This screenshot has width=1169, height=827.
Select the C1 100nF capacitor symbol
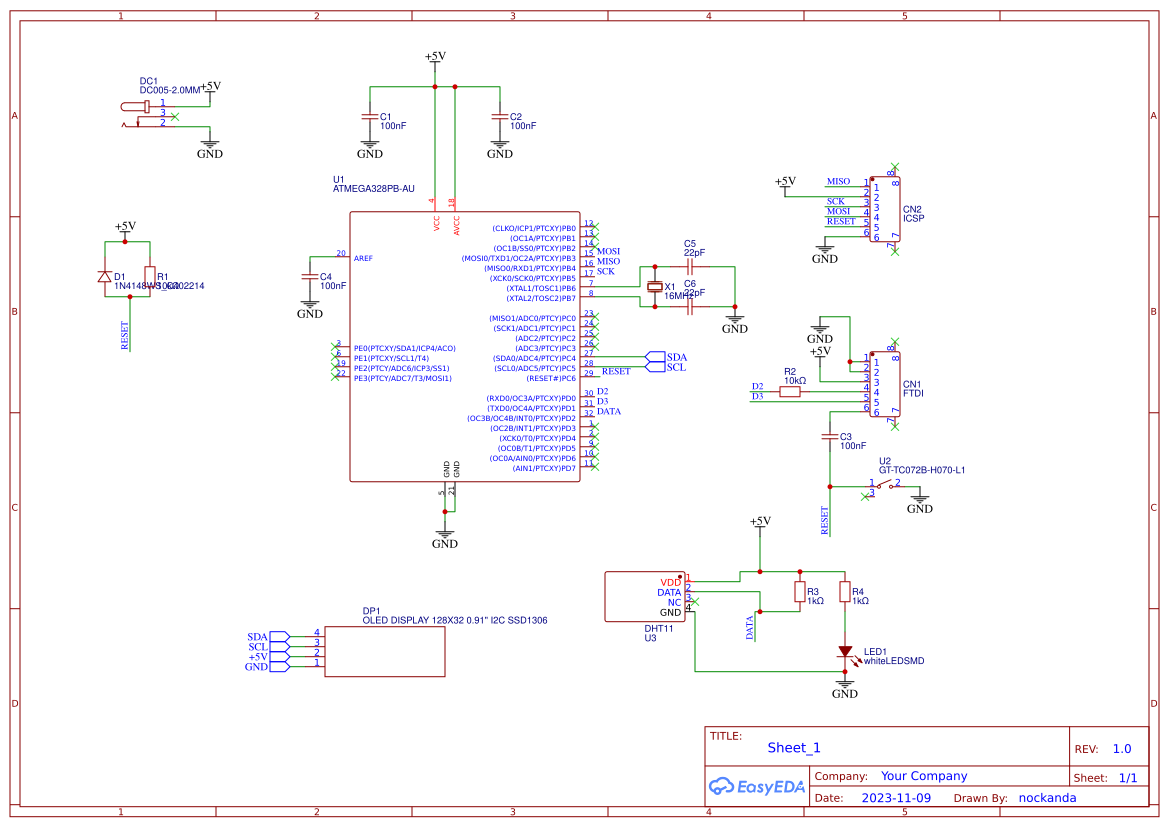point(370,116)
